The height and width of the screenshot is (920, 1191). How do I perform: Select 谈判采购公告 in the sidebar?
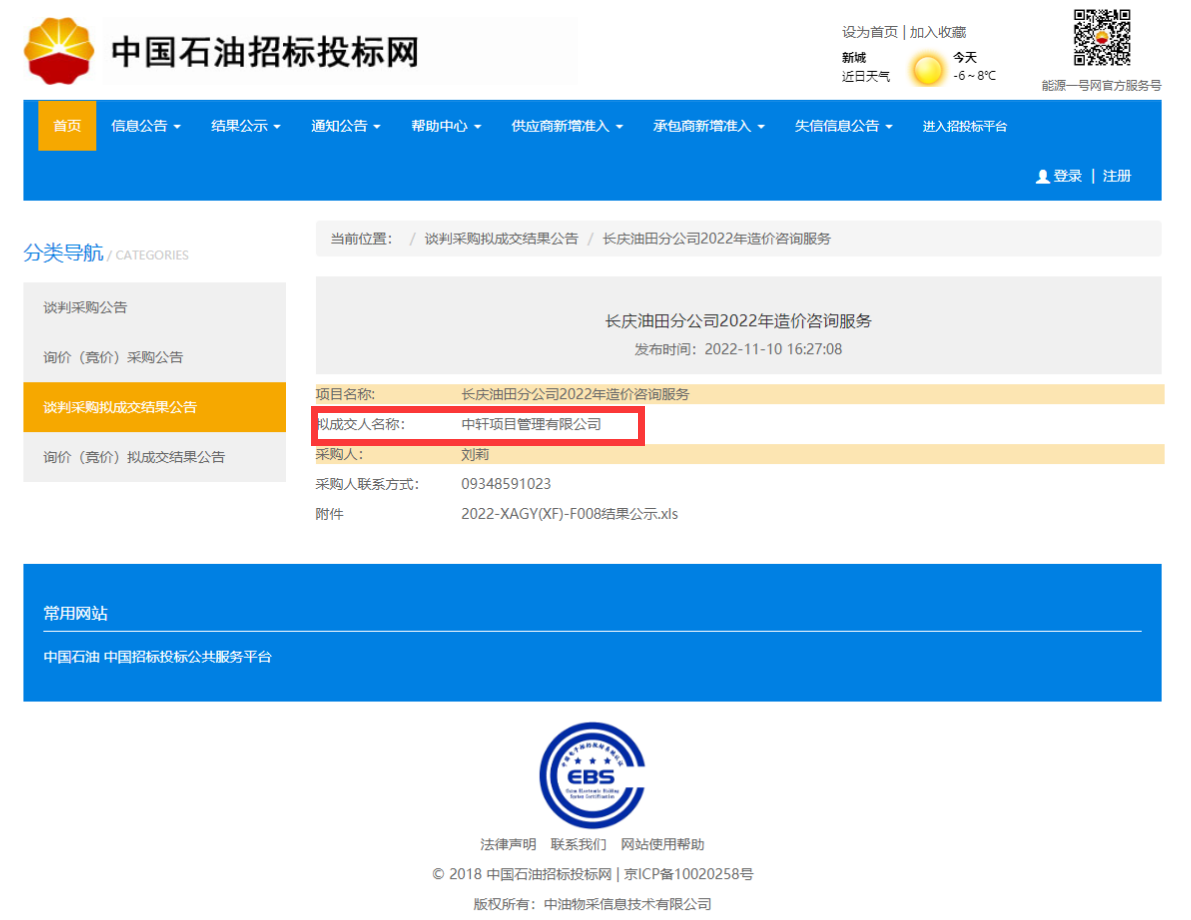(x=86, y=307)
